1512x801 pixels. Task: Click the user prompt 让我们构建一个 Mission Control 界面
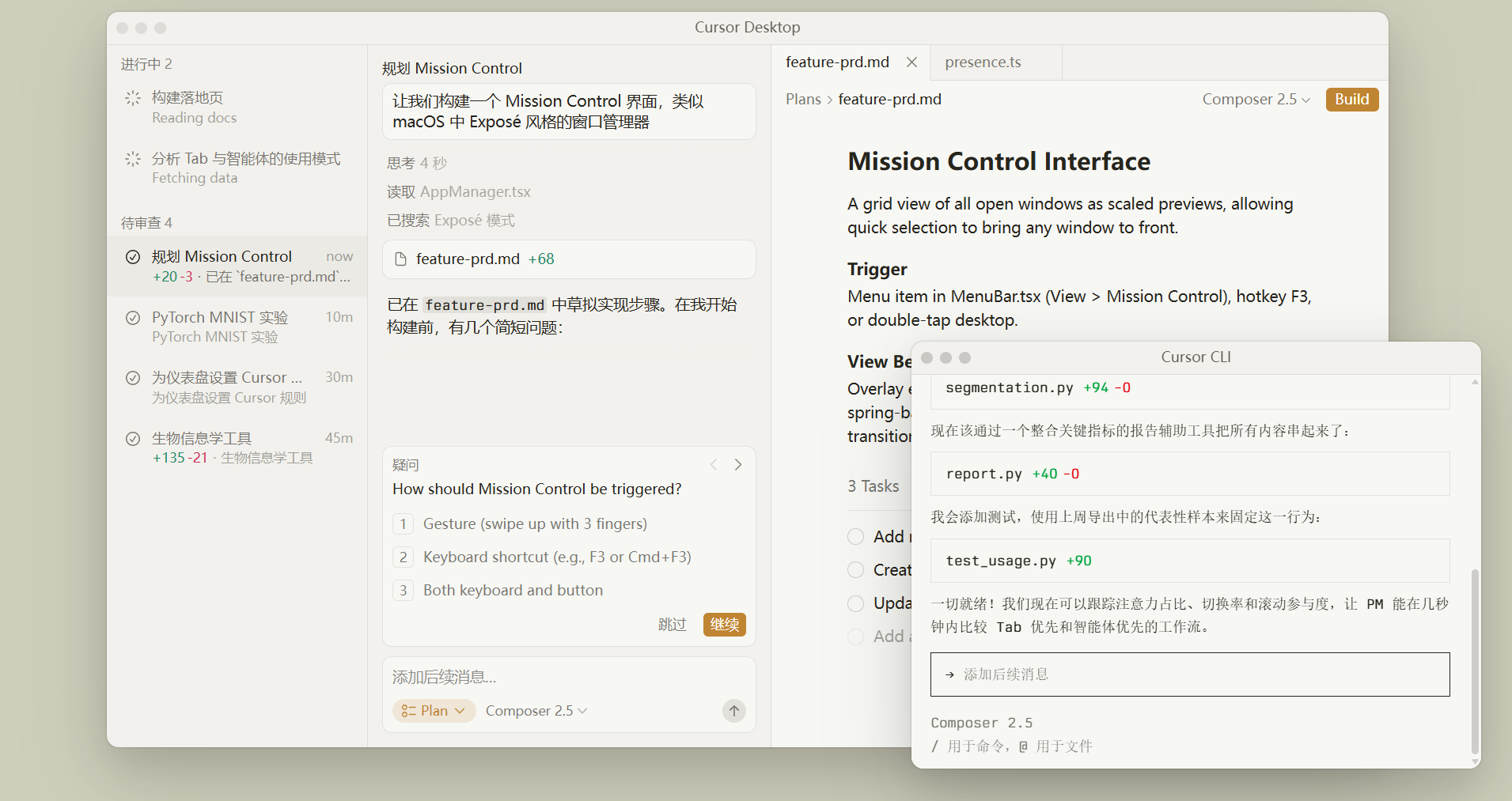569,112
